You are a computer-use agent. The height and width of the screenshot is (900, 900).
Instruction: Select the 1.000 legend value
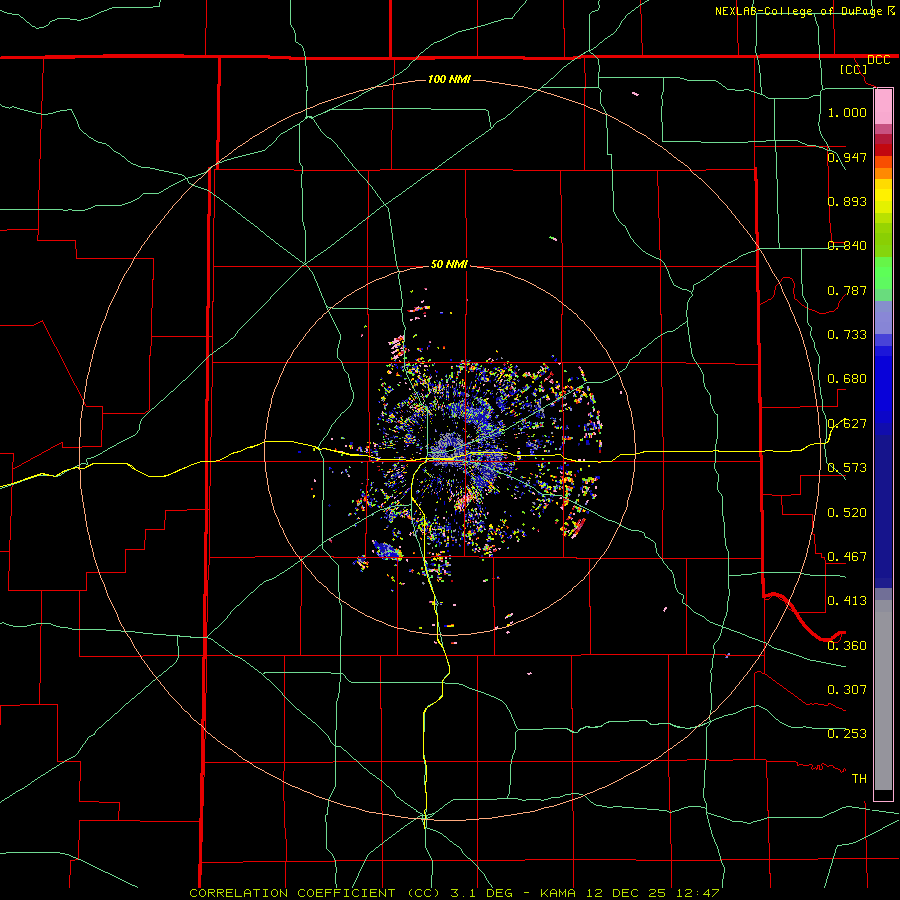(847, 112)
